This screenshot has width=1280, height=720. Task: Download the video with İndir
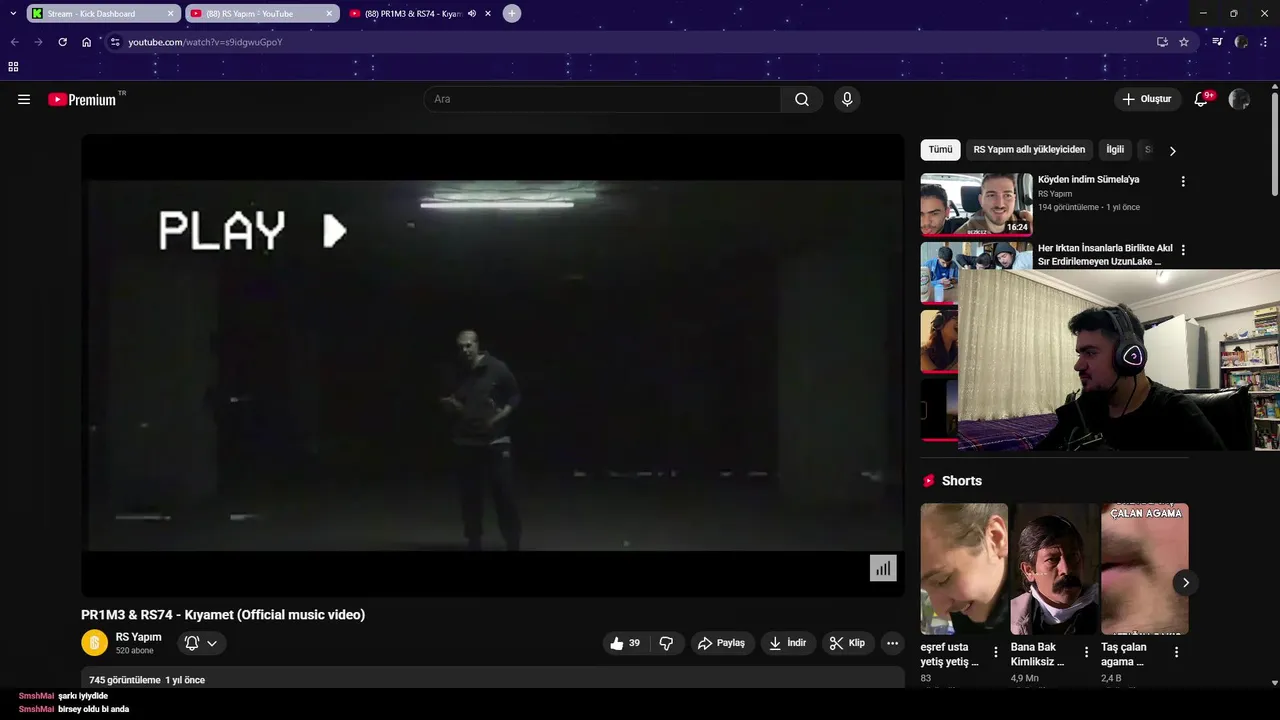coord(787,643)
